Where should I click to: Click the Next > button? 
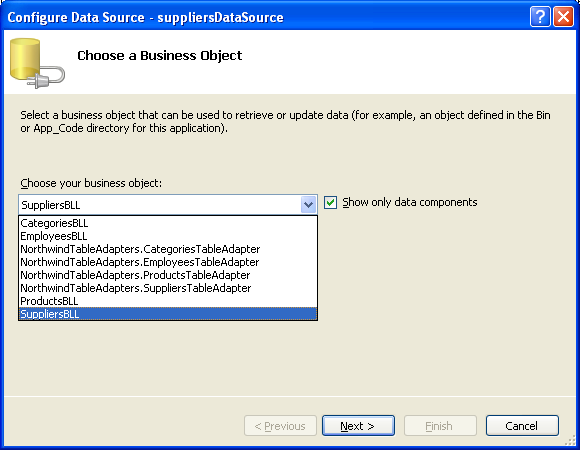tap(358, 426)
